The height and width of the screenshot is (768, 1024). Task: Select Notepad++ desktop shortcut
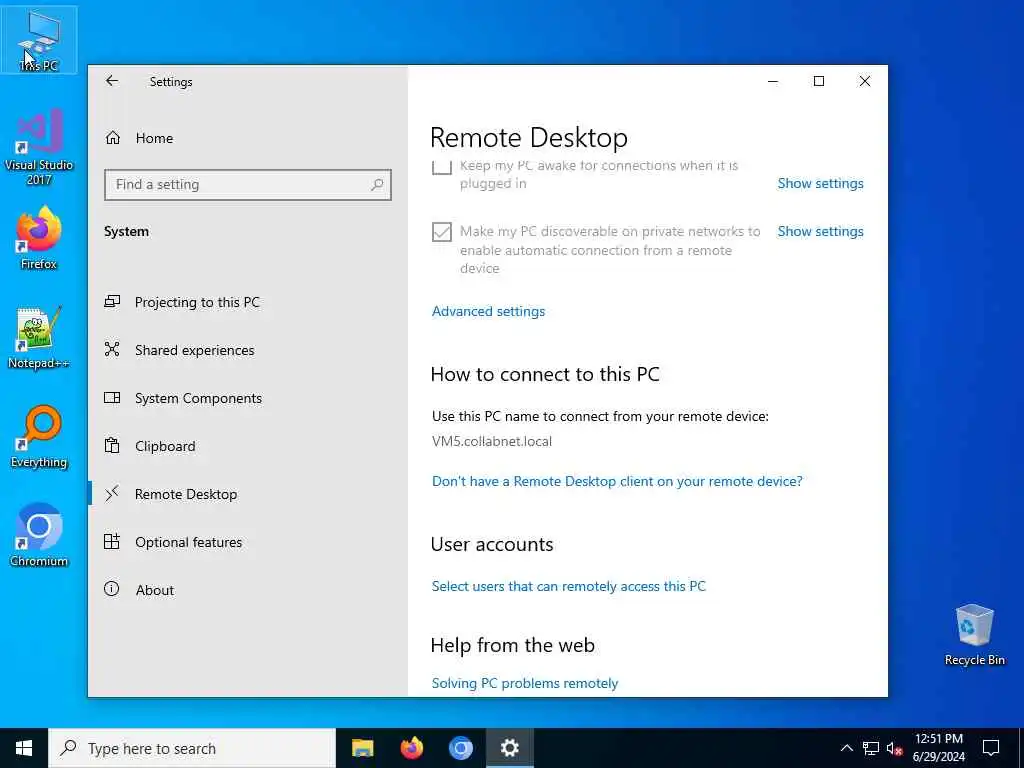coord(39,338)
